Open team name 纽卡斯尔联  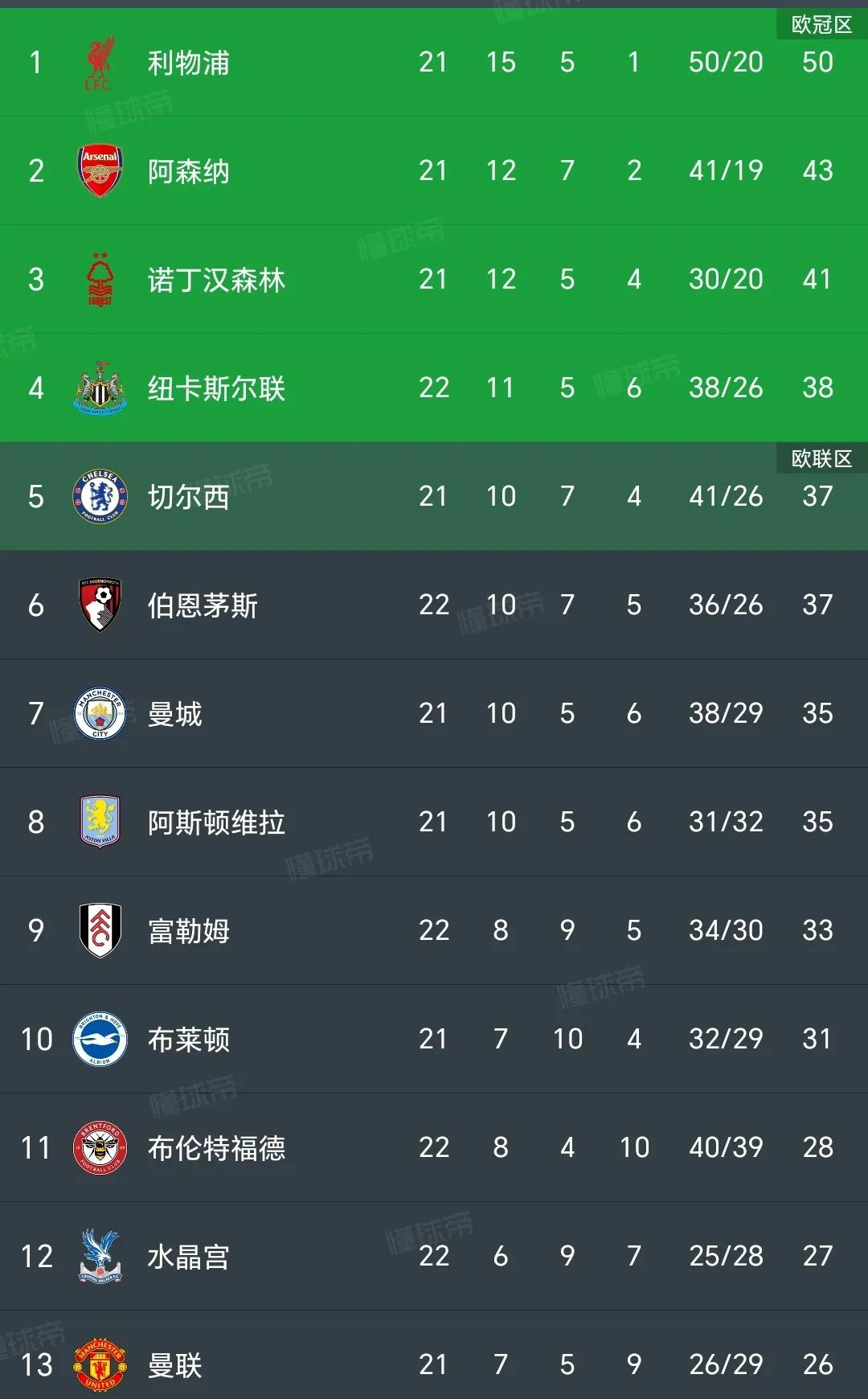pyautogui.click(x=216, y=388)
